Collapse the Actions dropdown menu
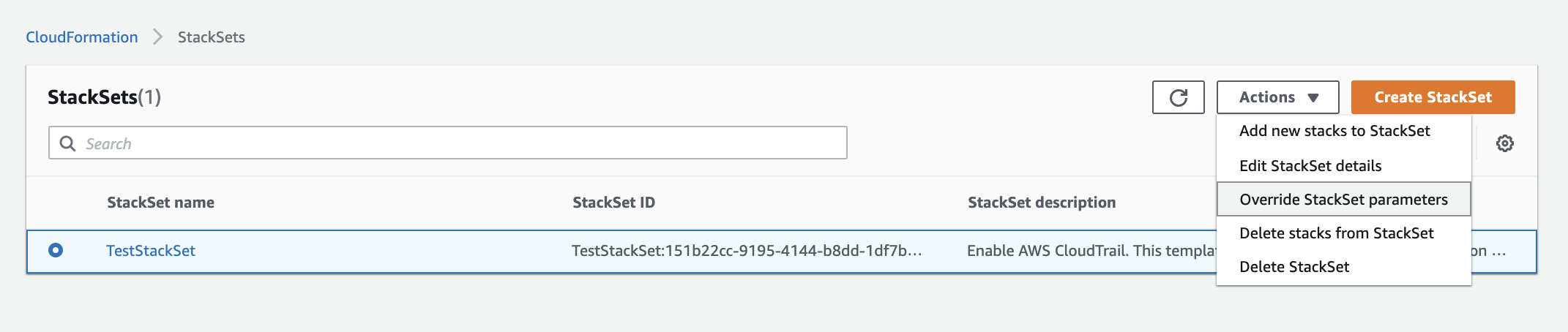Image resolution: width=1568 pixels, height=332 pixels. pos(1277,97)
